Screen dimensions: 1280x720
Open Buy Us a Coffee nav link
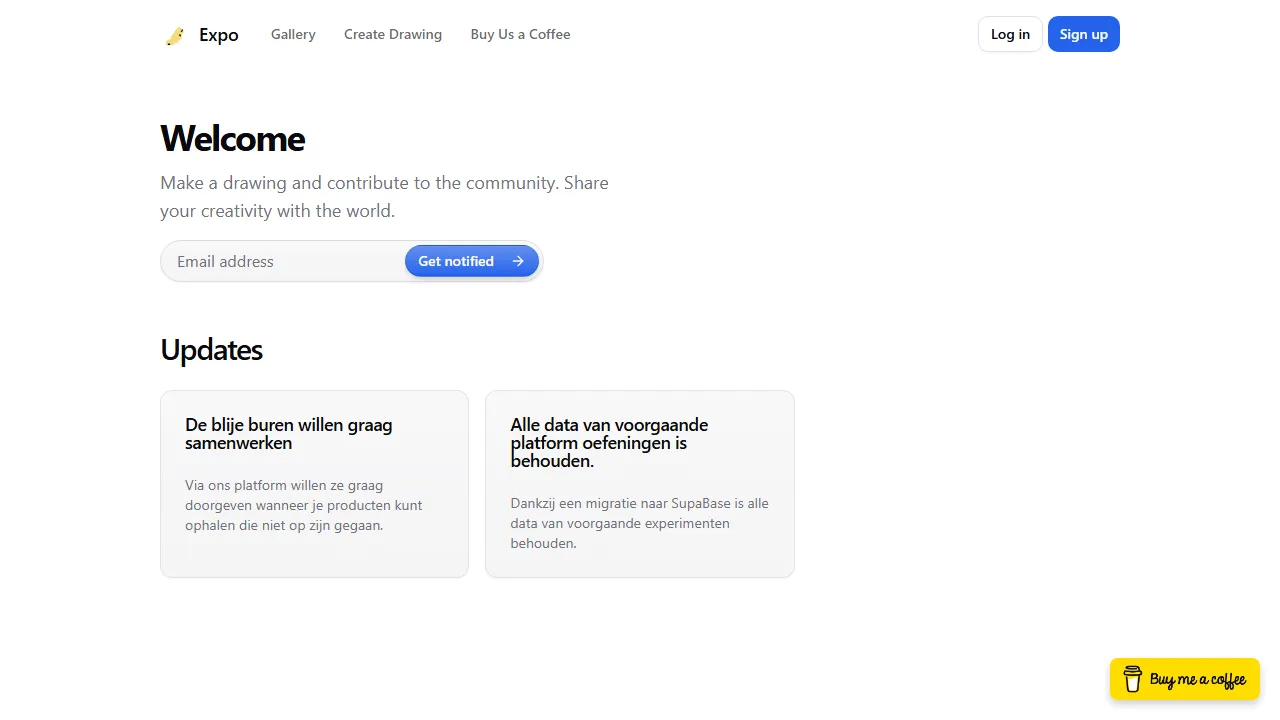pos(520,34)
